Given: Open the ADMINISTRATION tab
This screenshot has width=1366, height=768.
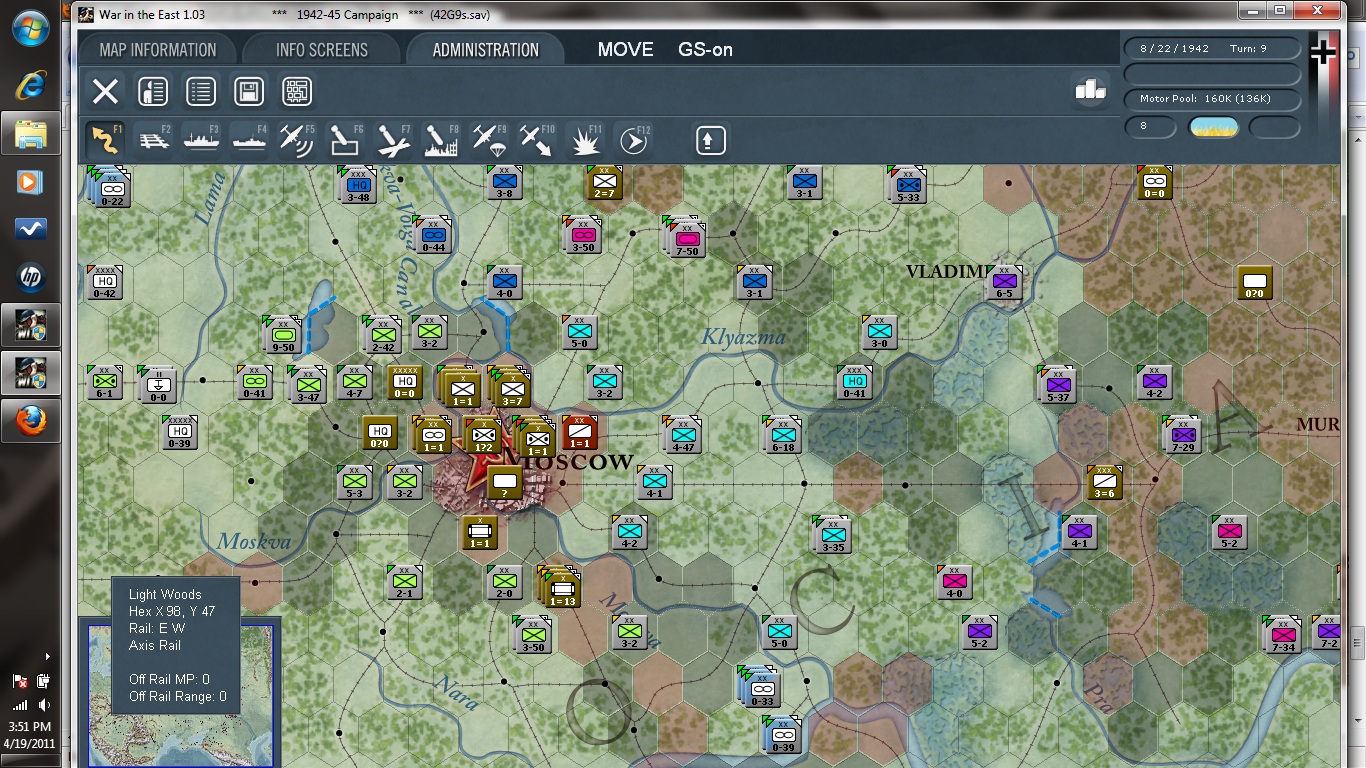Looking at the screenshot, I should tap(486, 50).
